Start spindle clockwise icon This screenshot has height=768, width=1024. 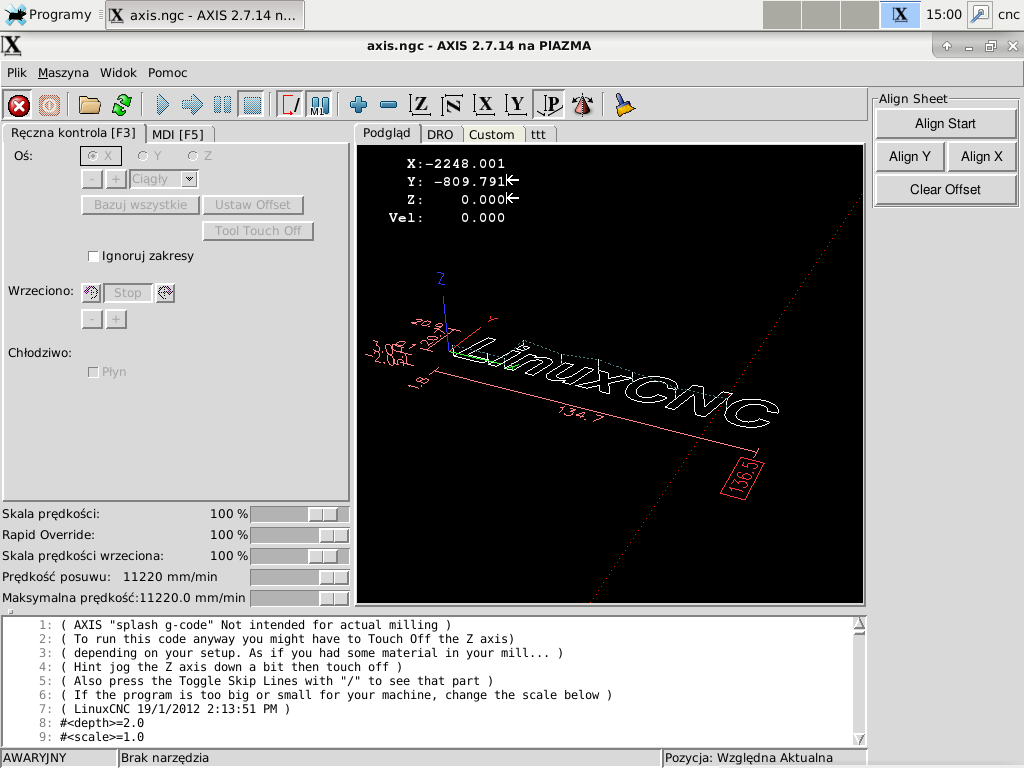165,293
